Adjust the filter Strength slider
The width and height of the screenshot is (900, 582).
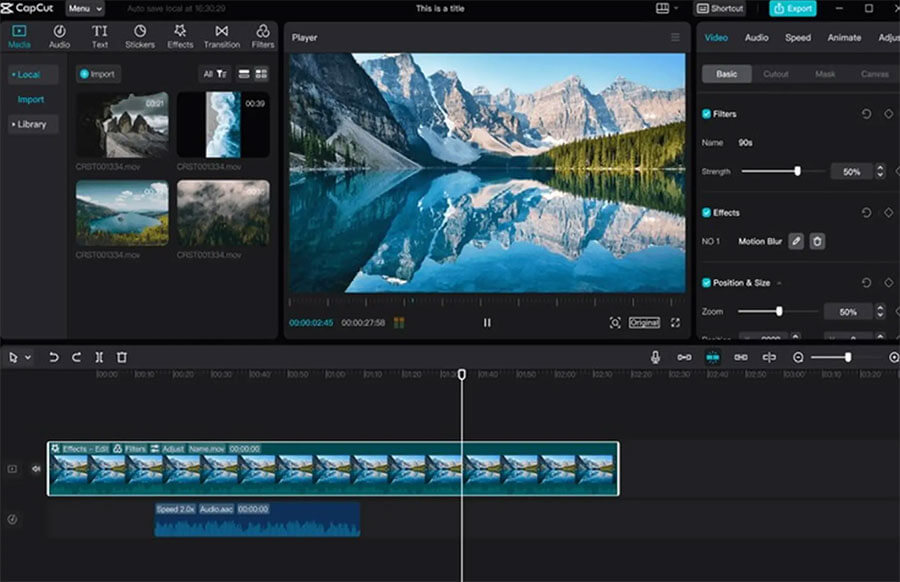click(x=797, y=171)
